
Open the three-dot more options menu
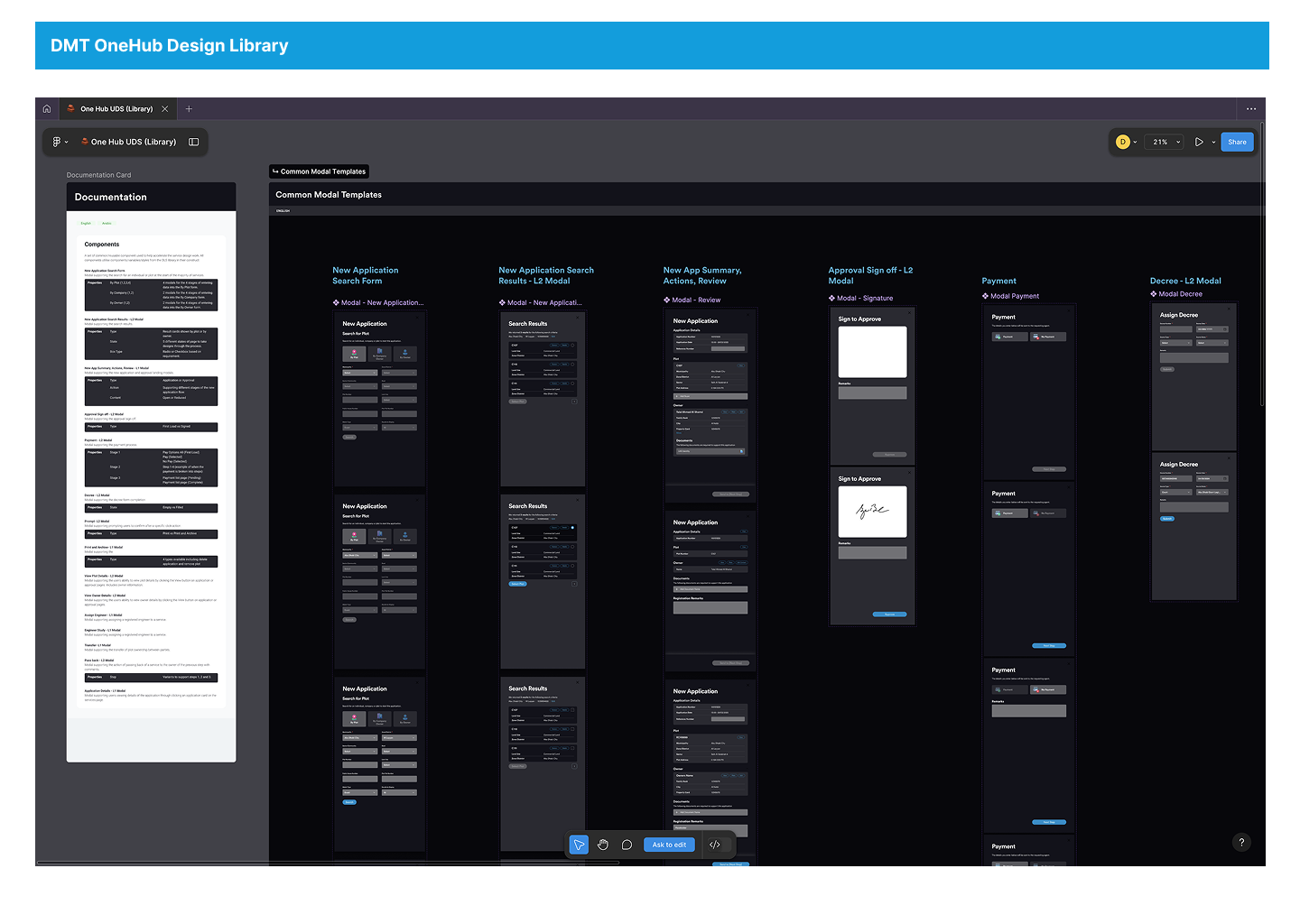1251,109
